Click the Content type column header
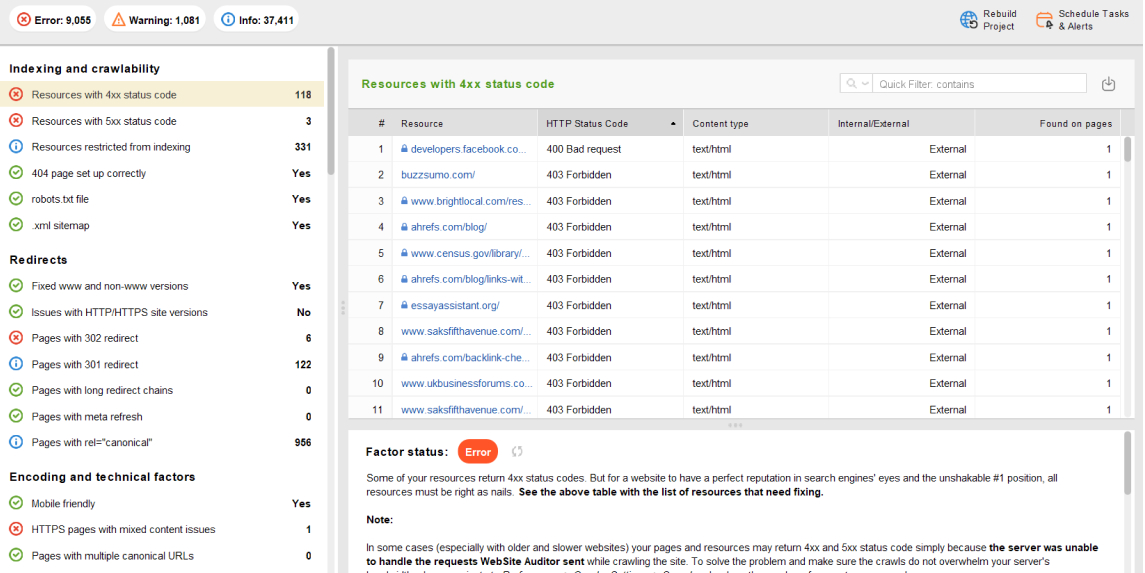1145x573 pixels. [756, 123]
